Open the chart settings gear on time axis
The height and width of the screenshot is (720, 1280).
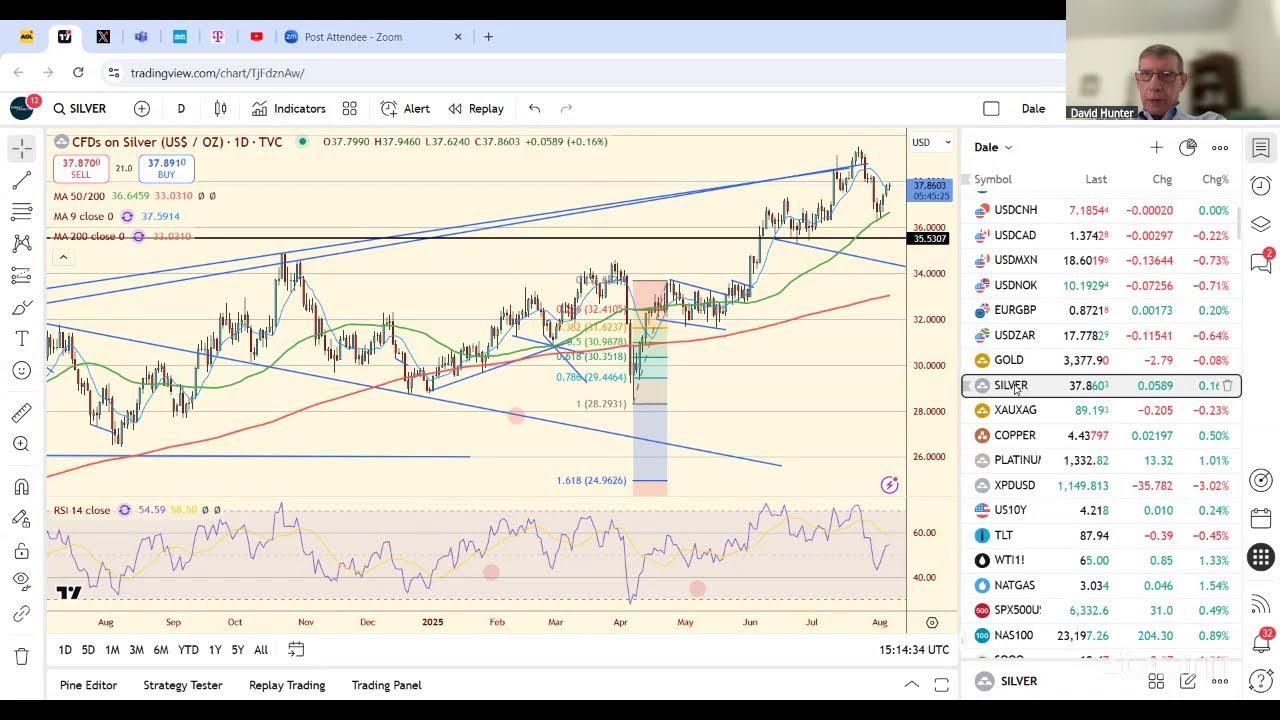[x=932, y=622]
